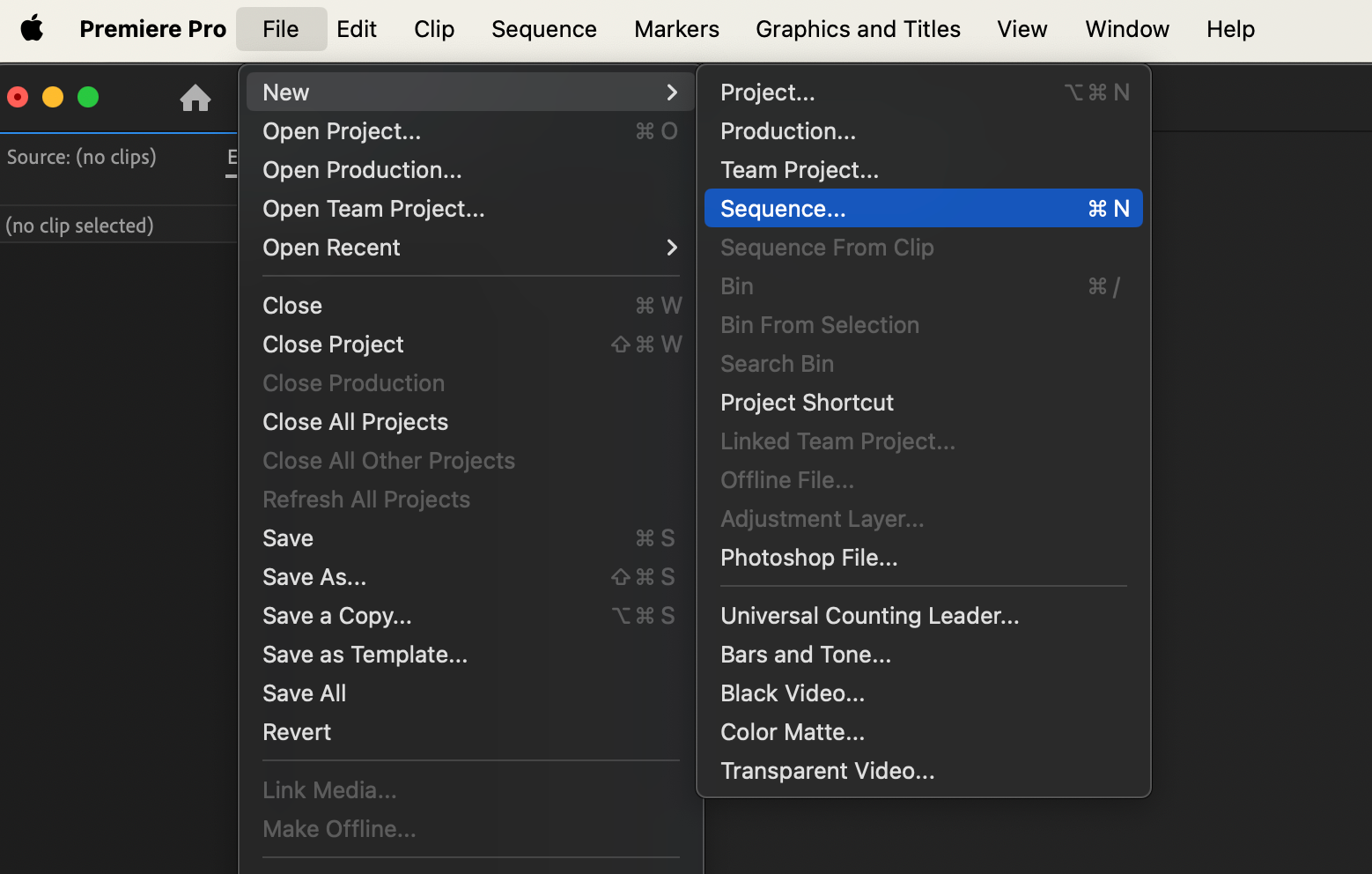This screenshot has width=1372, height=874.
Task: Create Transparent Video…
Action: 924,771
